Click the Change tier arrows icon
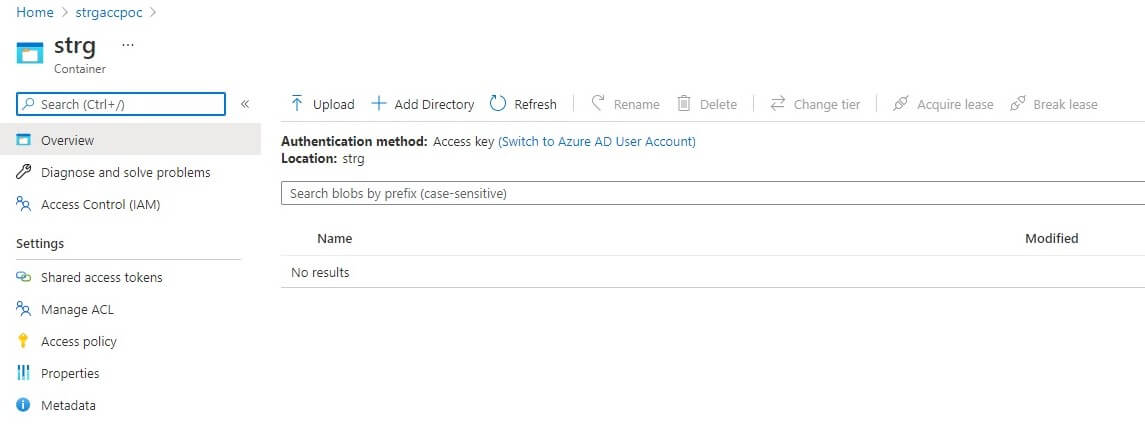Viewport: 1145px width, 429px height. point(777,104)
